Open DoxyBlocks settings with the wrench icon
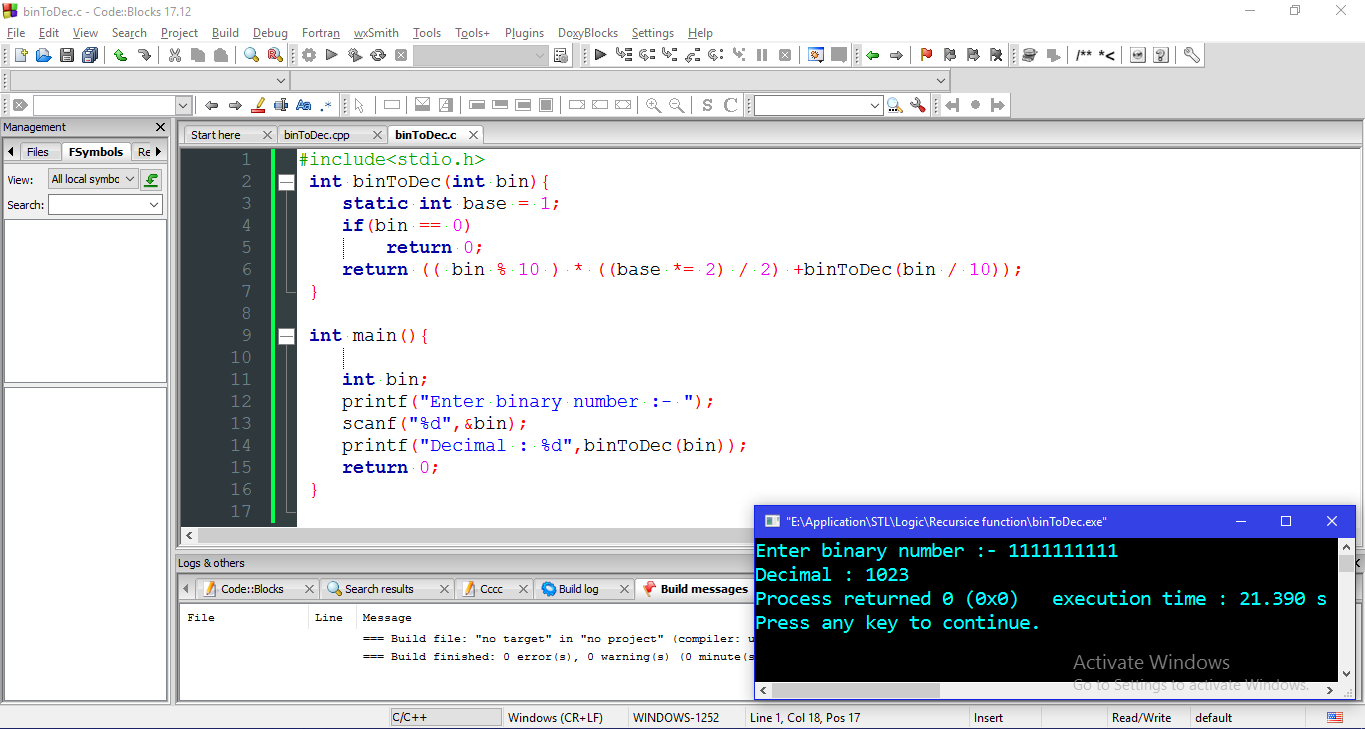Screen dimensions: 1365x729 point(1191,55)
